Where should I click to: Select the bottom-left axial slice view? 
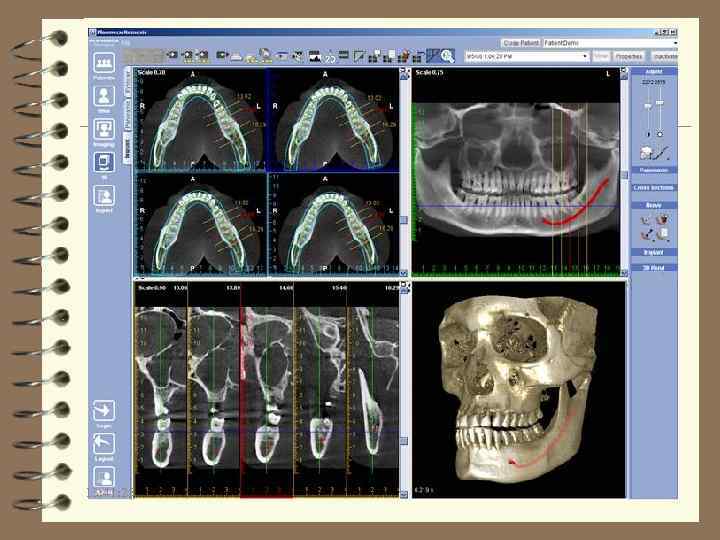[x=200, y=225]
